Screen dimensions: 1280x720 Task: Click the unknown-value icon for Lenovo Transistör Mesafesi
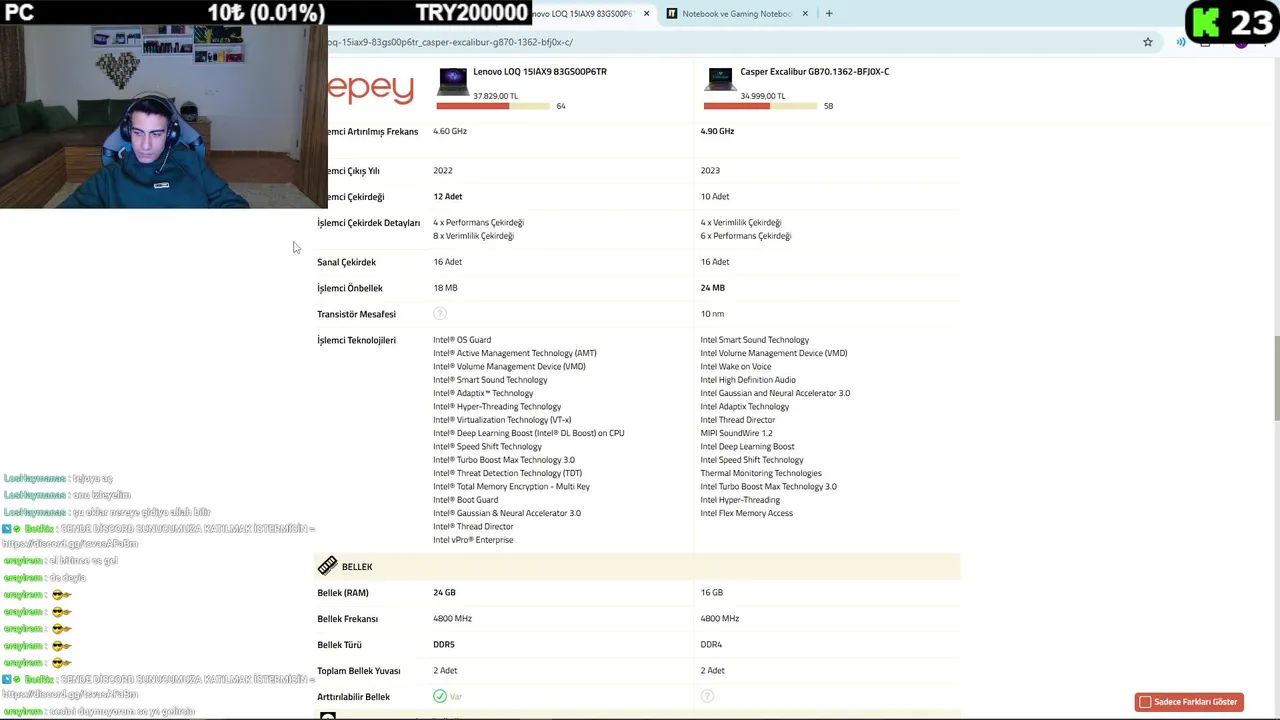pos(440,314)
